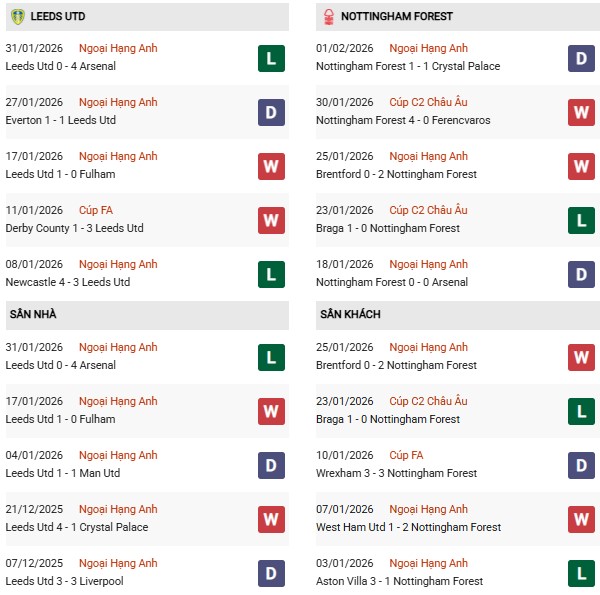This screenshot has width=600, height=595.
Task: Click the LEEDS UTD team name header
Action: [x=59, y=16]
